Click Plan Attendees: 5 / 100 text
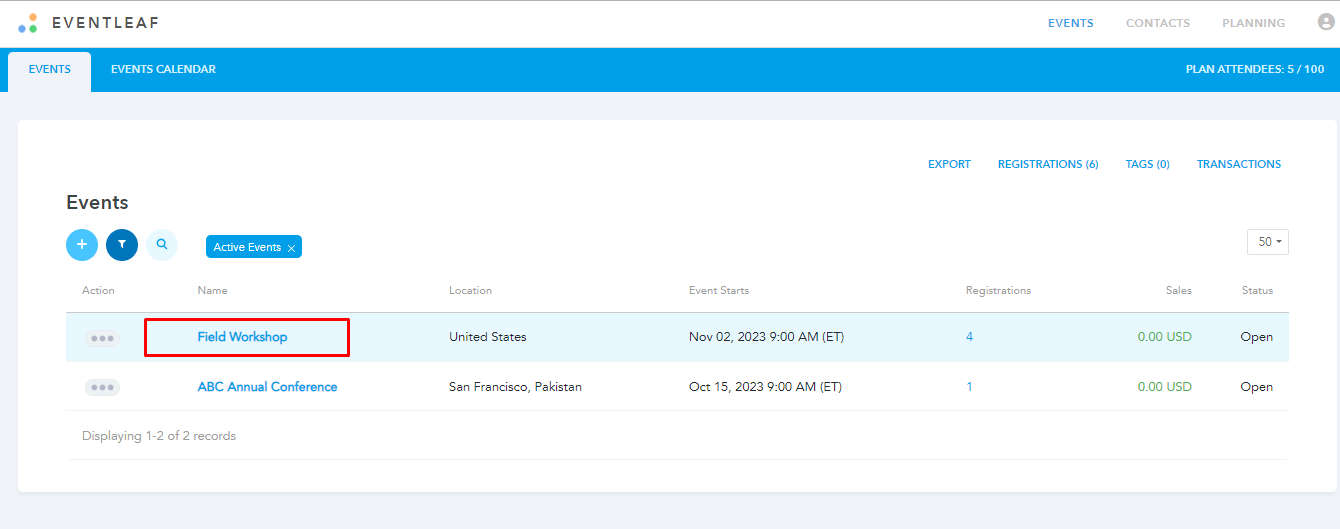The height and width of the screenshot is (529, 1340). pyautogui.click(x=1255, y=70)
